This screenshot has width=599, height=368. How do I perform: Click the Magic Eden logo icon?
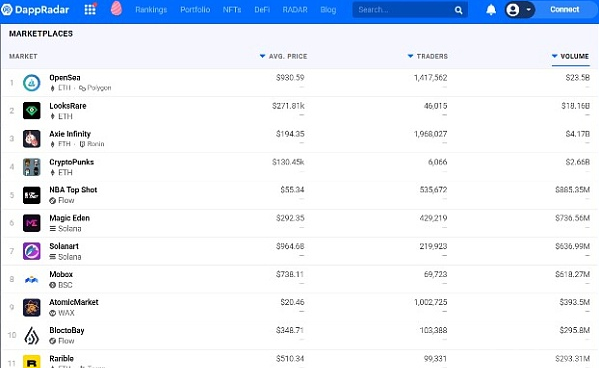[32, 223]
